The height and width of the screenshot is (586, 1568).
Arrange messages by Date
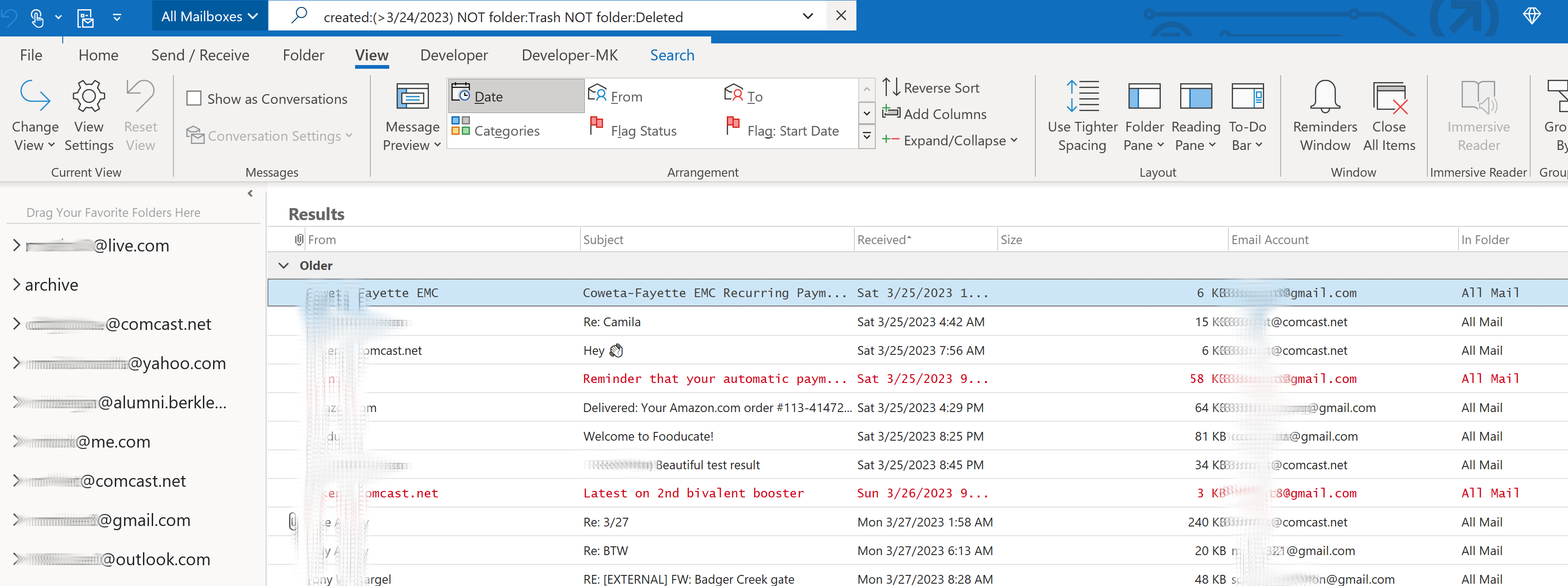(x=516, y=96)
